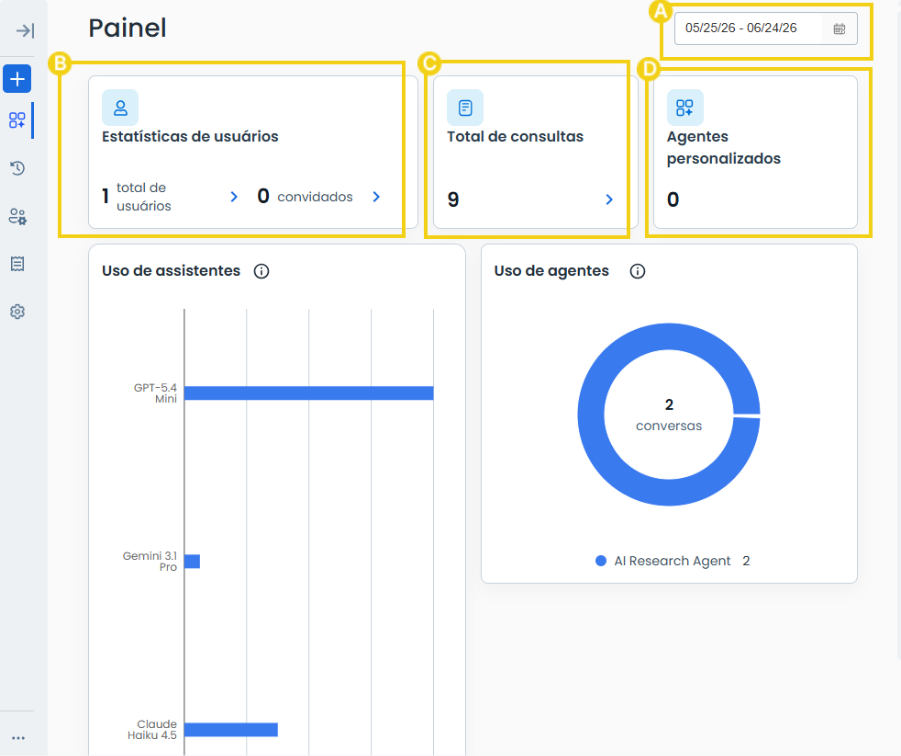Image resolution: width=901 pixels, height=756 pixels.
Task: Click the blue donut chart ring
Action: tap(592, 414)
